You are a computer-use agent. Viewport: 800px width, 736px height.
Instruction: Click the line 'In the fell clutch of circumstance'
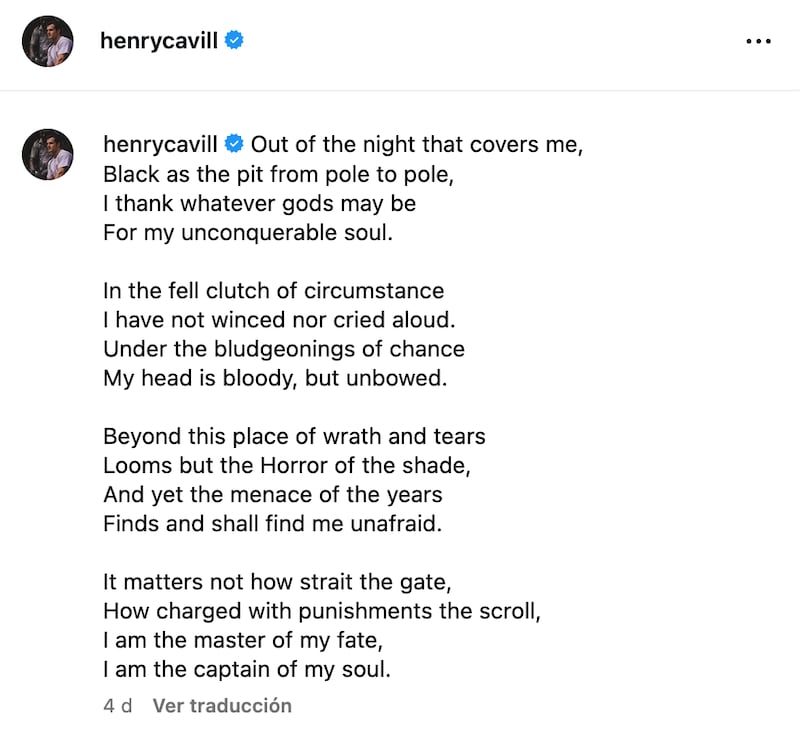(x=273, y=291)
